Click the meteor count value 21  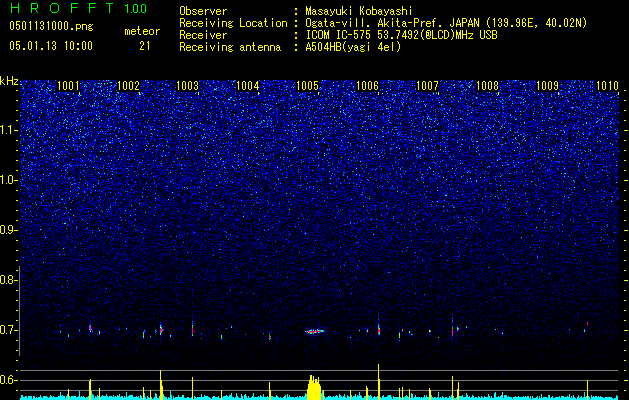144,46
